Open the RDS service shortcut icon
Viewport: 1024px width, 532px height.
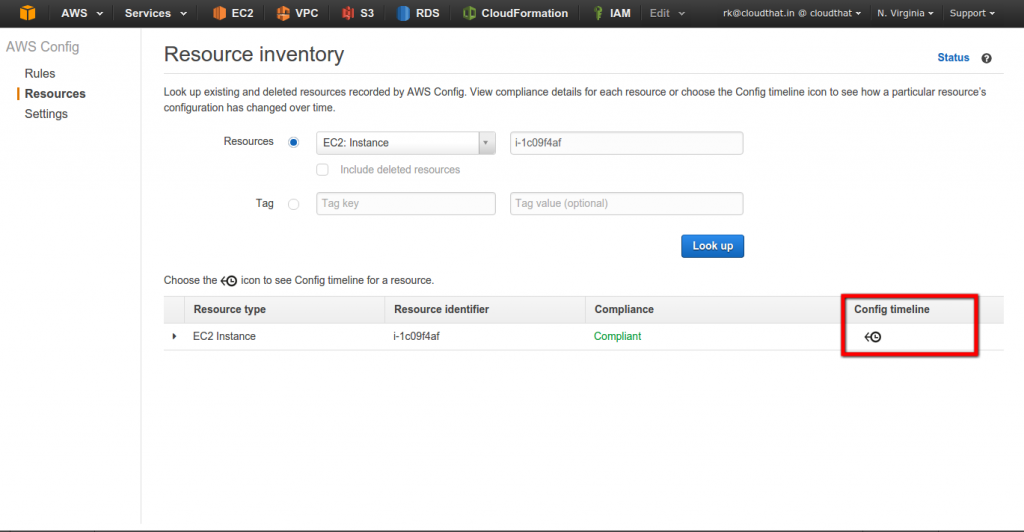403,13
